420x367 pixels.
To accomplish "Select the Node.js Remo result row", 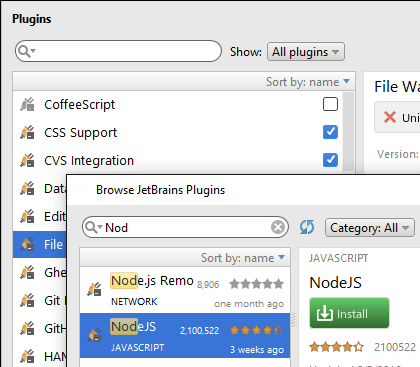I will click(185, 290).
